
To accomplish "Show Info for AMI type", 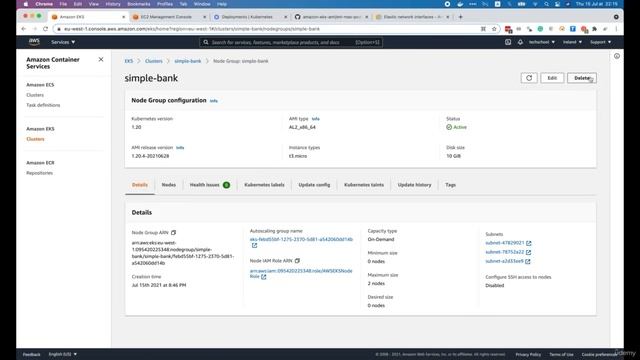I will (316, 119).
